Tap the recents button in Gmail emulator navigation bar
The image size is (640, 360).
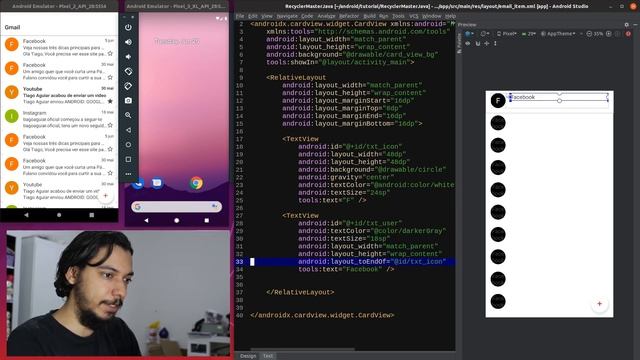(91, 215)
